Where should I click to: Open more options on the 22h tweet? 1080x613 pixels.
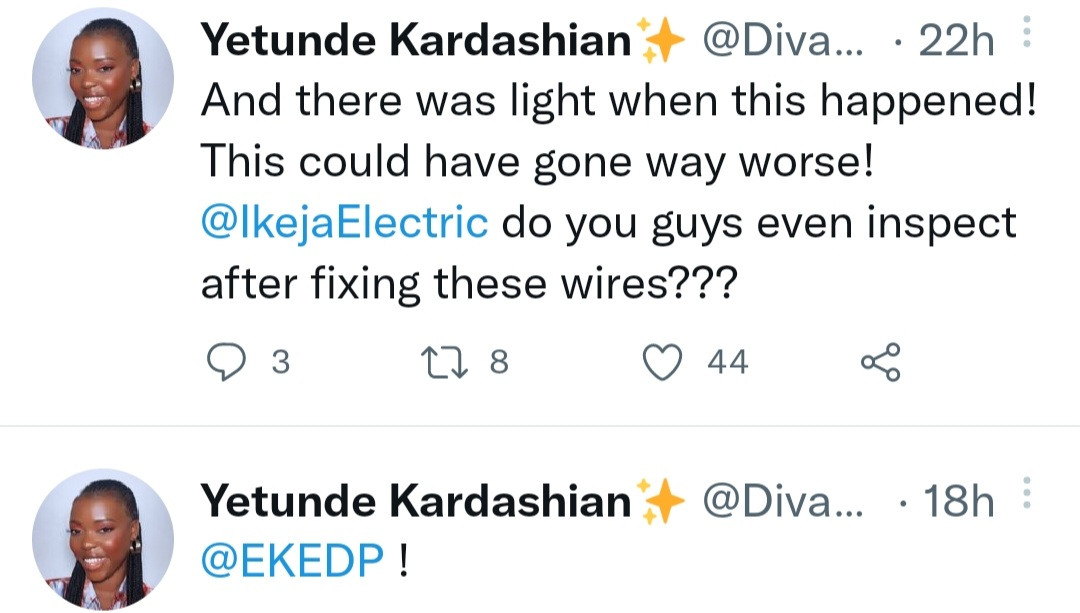1023,38
